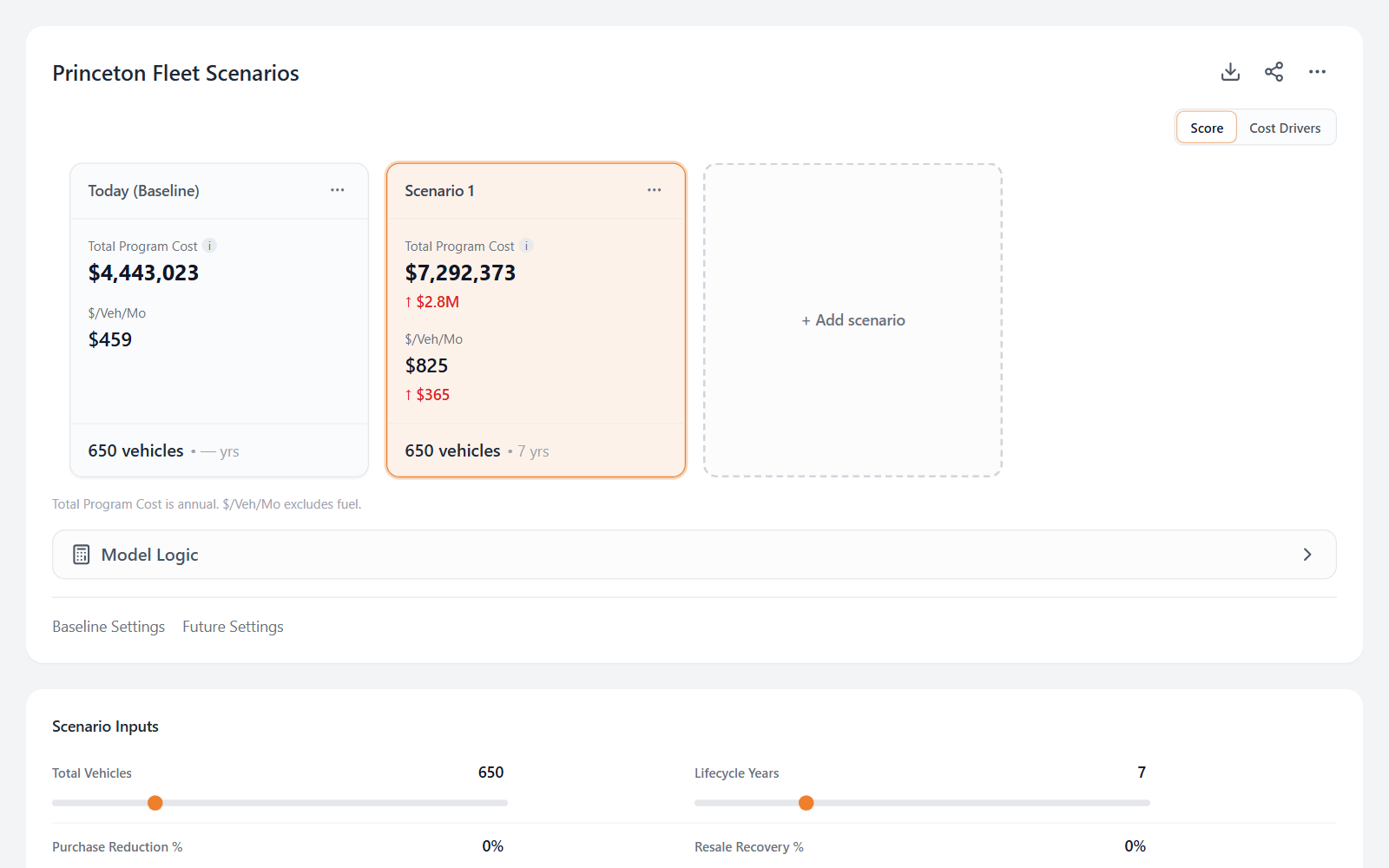Click Scenario 1 footer '650 vehicles • 7 yrs'

pyautogui.click(x=477, y=451)
